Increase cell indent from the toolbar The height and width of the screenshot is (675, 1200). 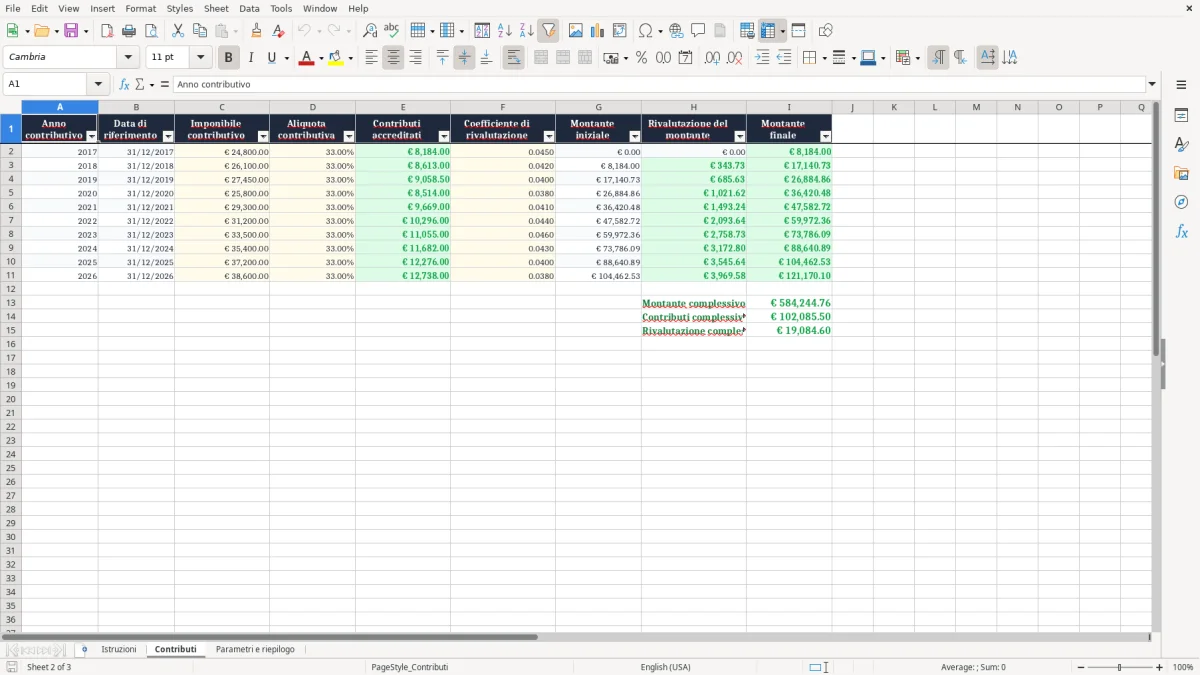(762, 58)
